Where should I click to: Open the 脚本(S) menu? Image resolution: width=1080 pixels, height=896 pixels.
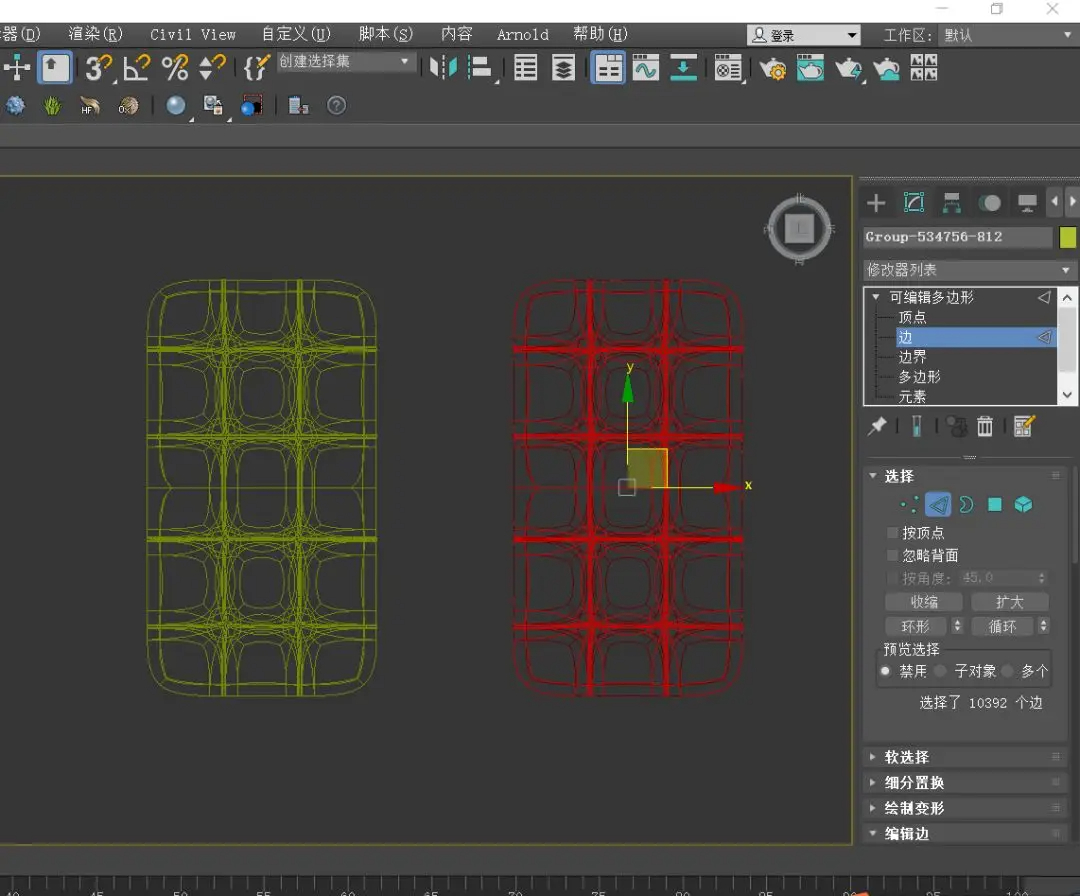point(385,34)
